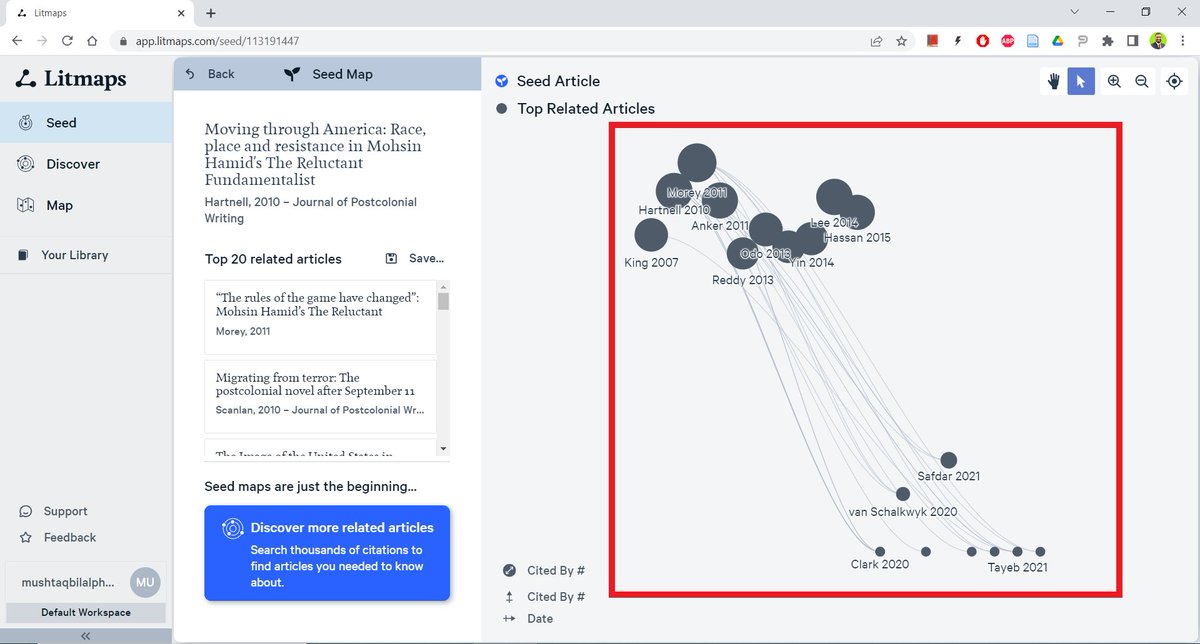Toggle the Top Related Articles legend indicator
Screen dimensions: 1200x644
tap(500, 108)
